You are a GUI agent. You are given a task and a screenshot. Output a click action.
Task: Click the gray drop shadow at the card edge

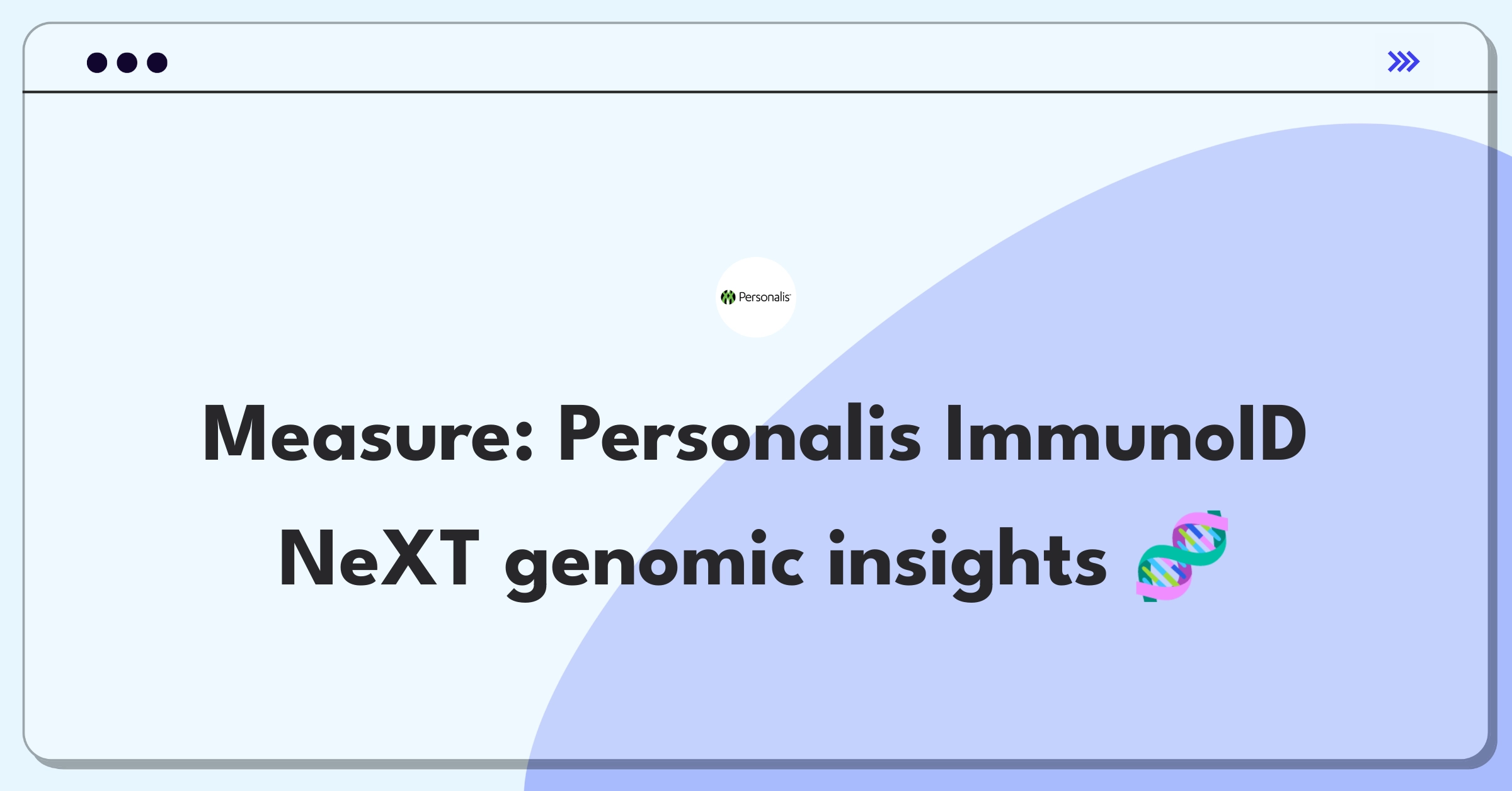[x=1492, y=441]
